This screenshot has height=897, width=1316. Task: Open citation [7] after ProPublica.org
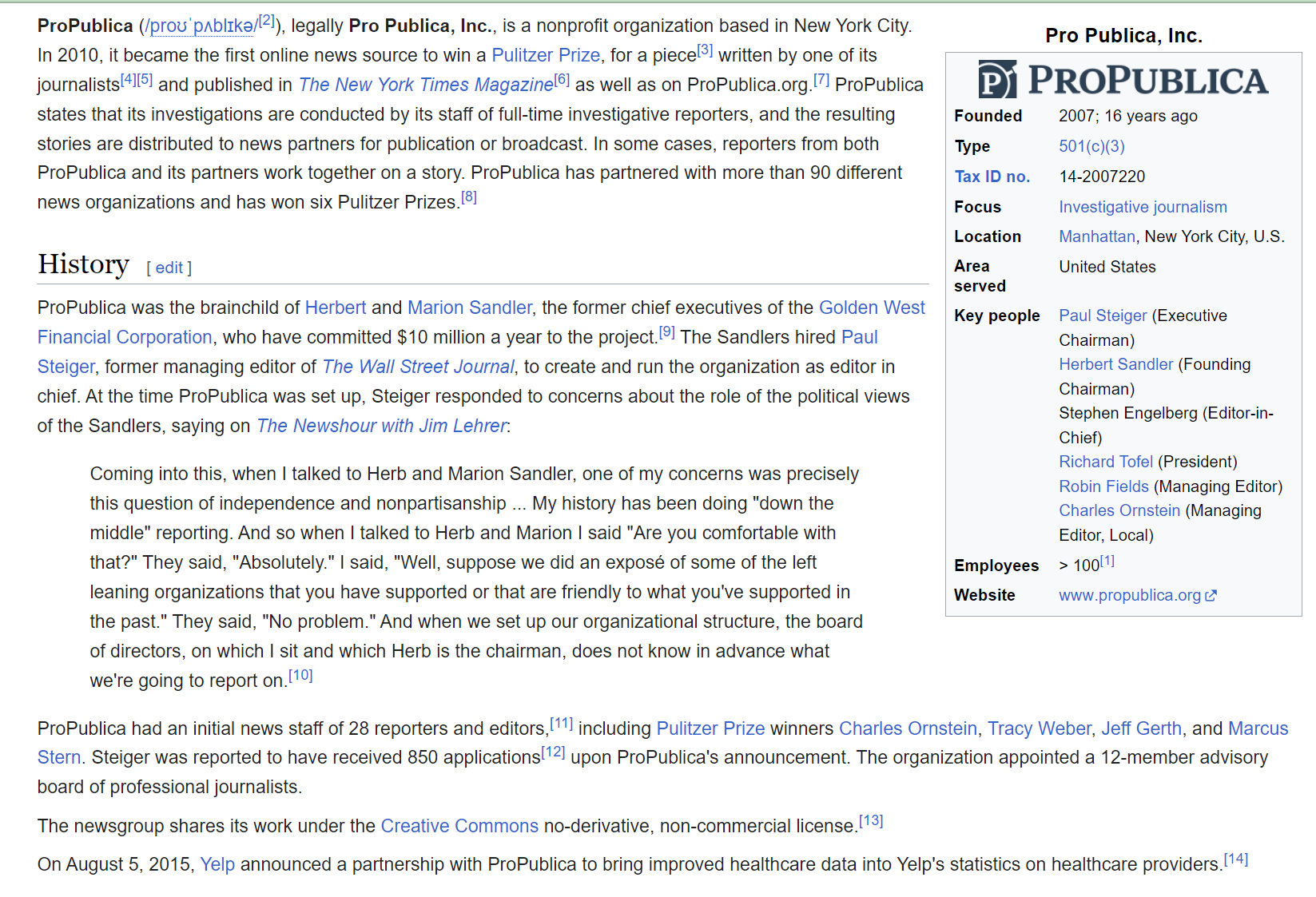click(821, 80)
